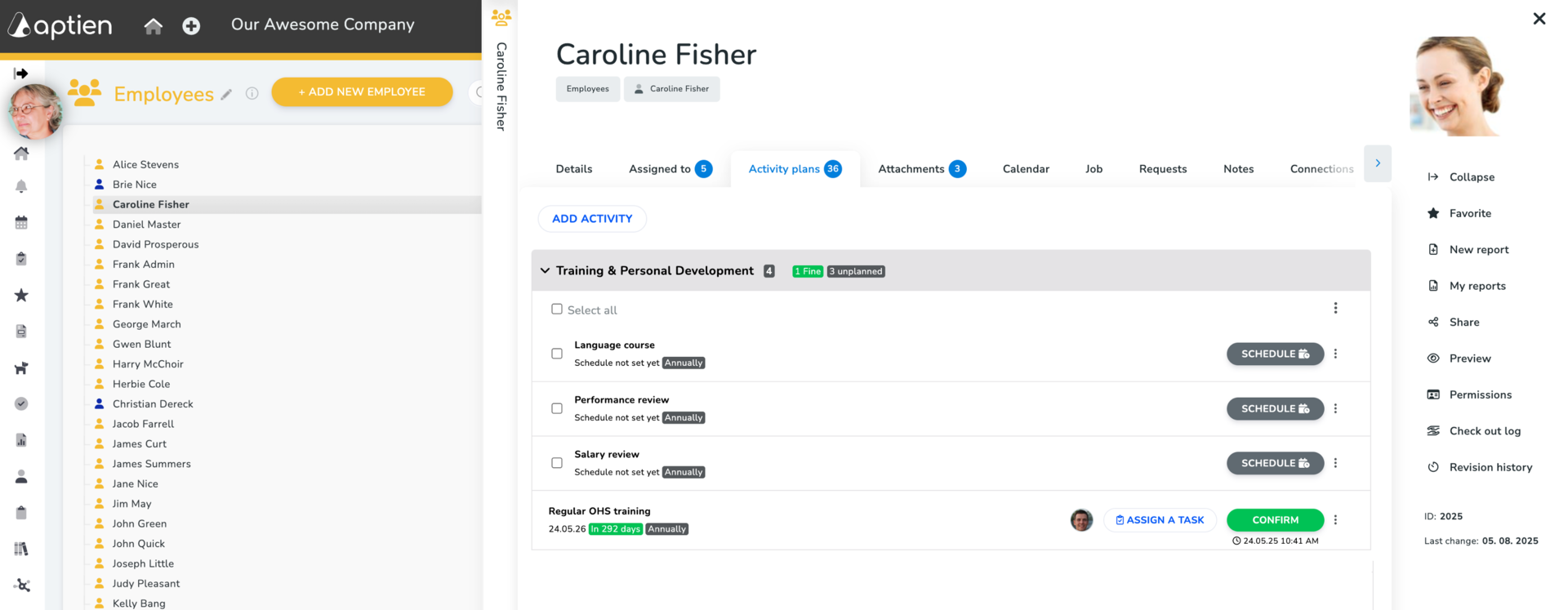
Task: Click assignee avatar on OHS training row
Action: point(1081,520)
